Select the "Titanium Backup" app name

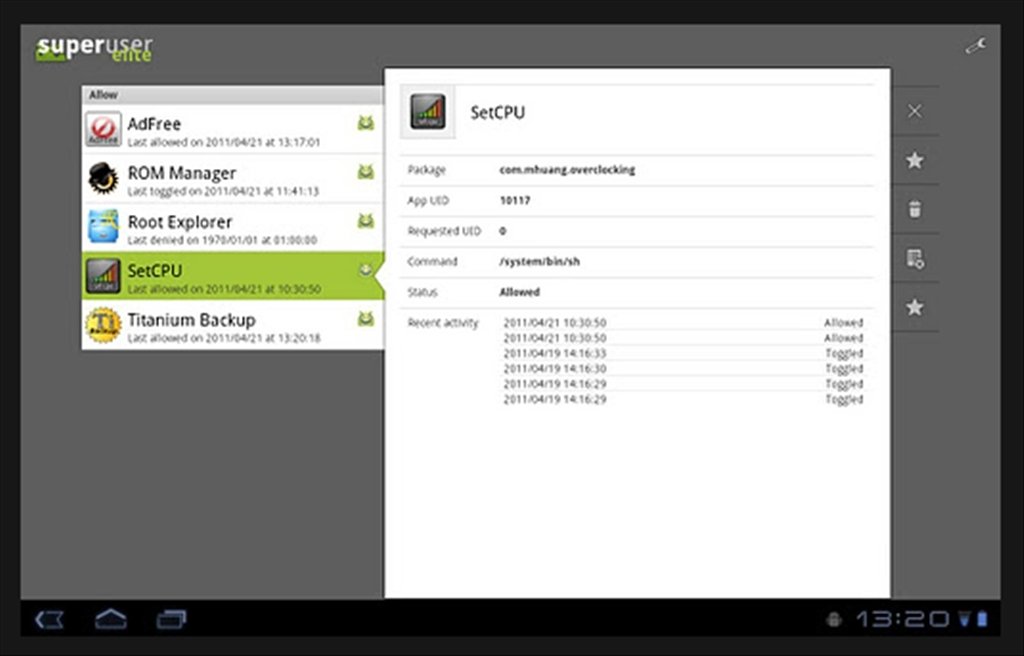191,320
